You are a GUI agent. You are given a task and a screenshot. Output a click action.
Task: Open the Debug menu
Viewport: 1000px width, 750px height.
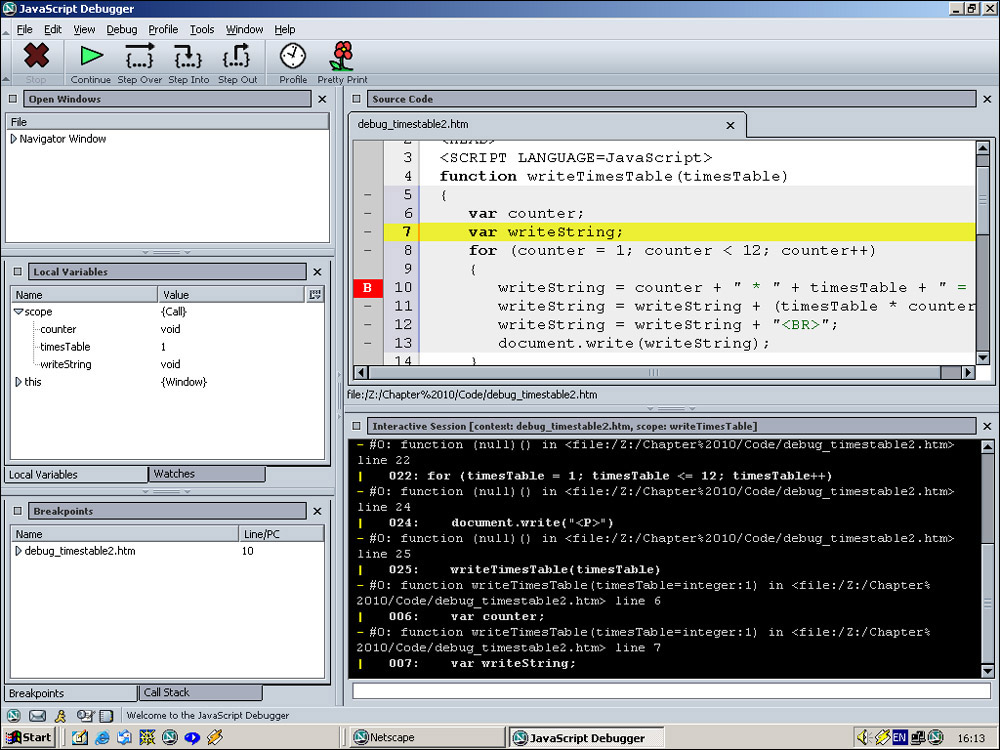click(121, 30)
